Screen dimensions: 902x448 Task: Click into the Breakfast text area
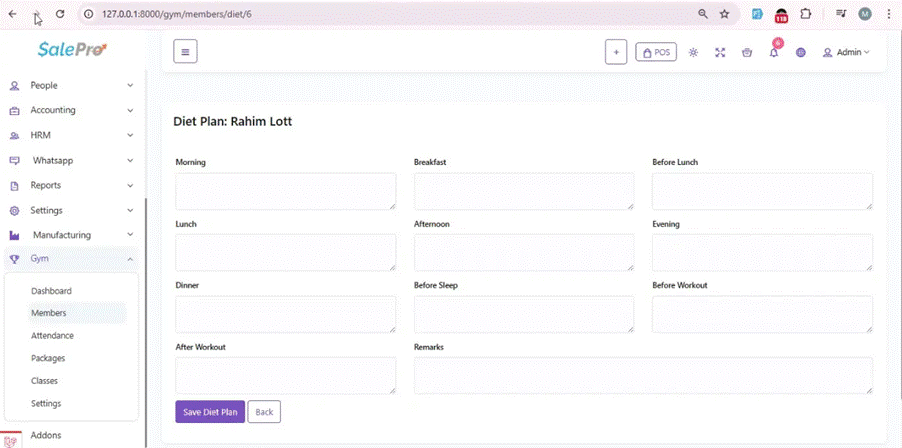click(524, 191)
